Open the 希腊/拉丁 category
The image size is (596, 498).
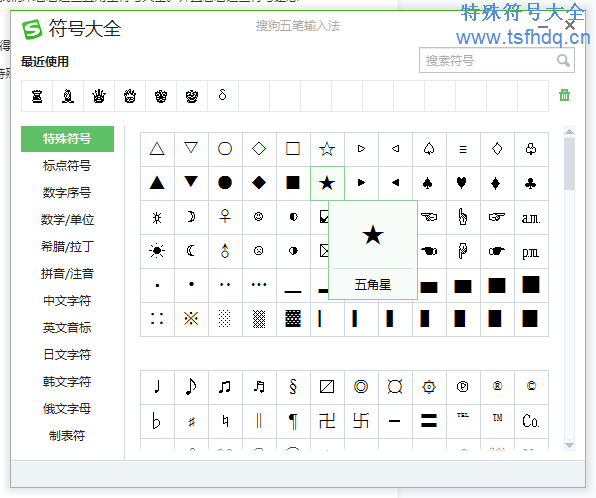(67, 247)
